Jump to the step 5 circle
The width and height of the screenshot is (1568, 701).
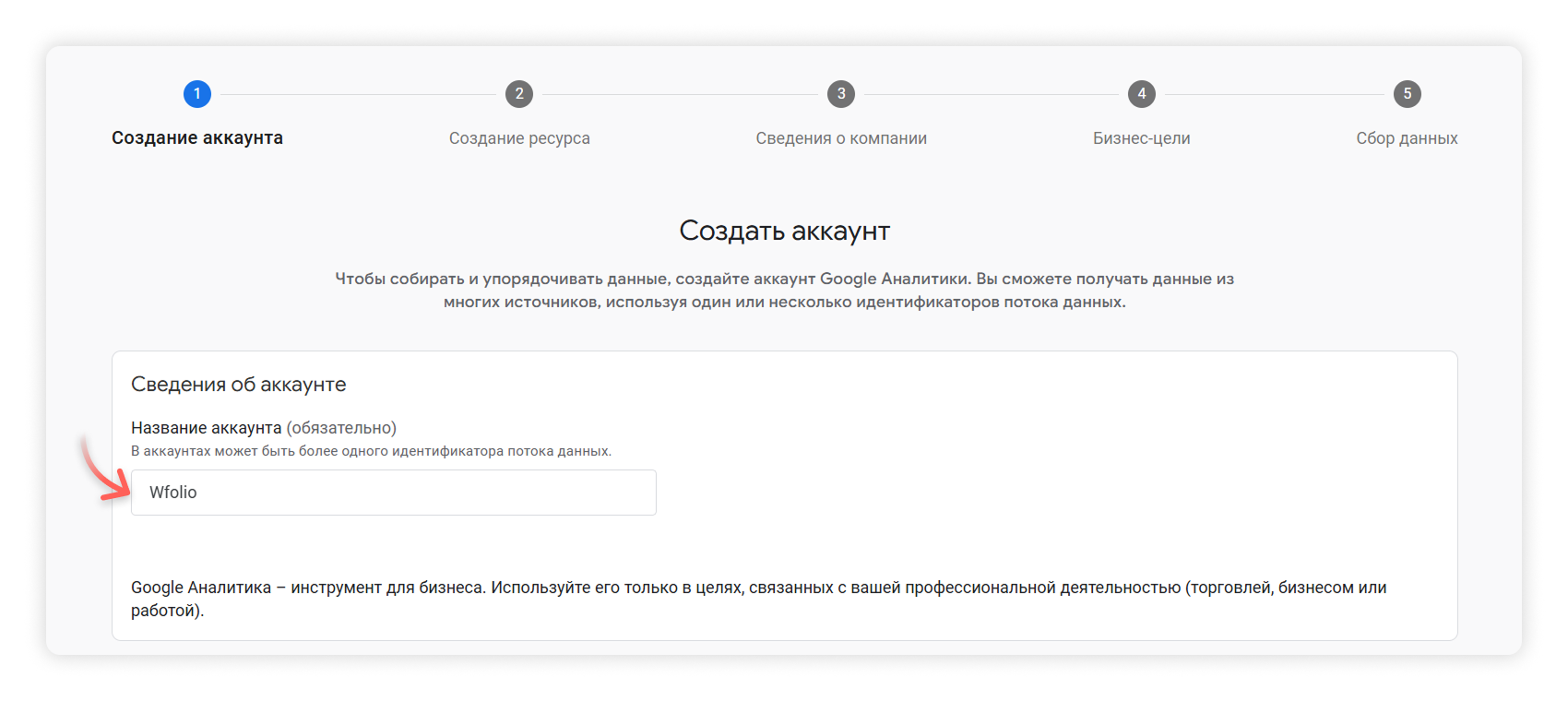point(1407,94)
